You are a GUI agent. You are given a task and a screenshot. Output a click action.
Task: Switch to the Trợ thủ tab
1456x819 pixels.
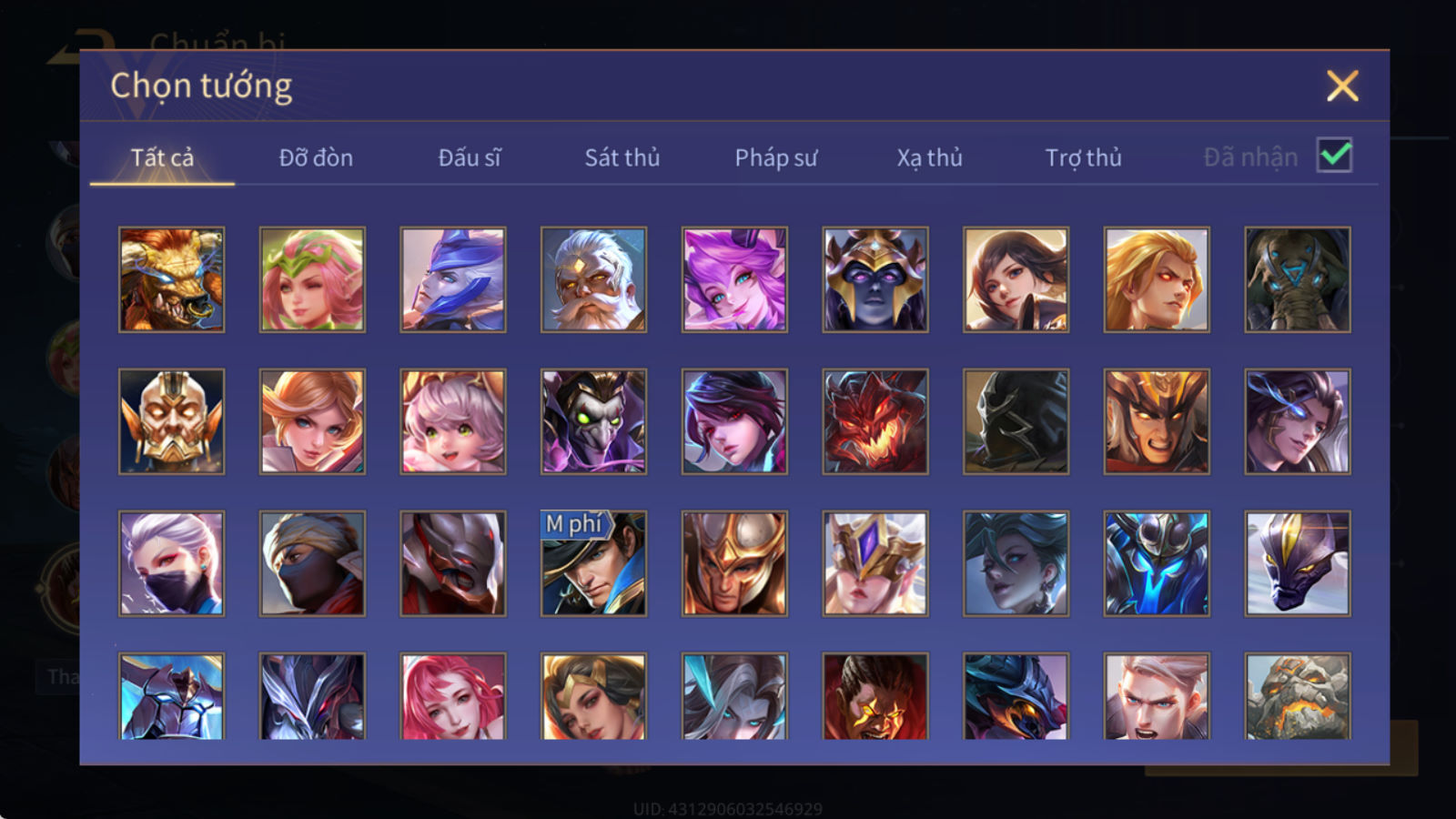pos(1083,157)
